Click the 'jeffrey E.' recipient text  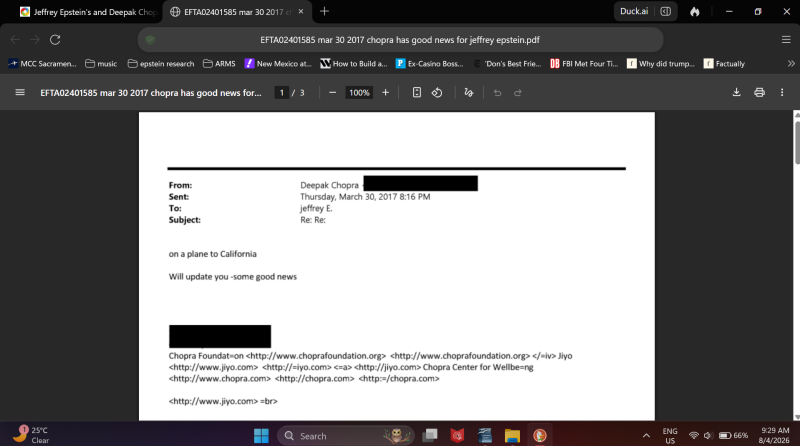pos(316,208)
